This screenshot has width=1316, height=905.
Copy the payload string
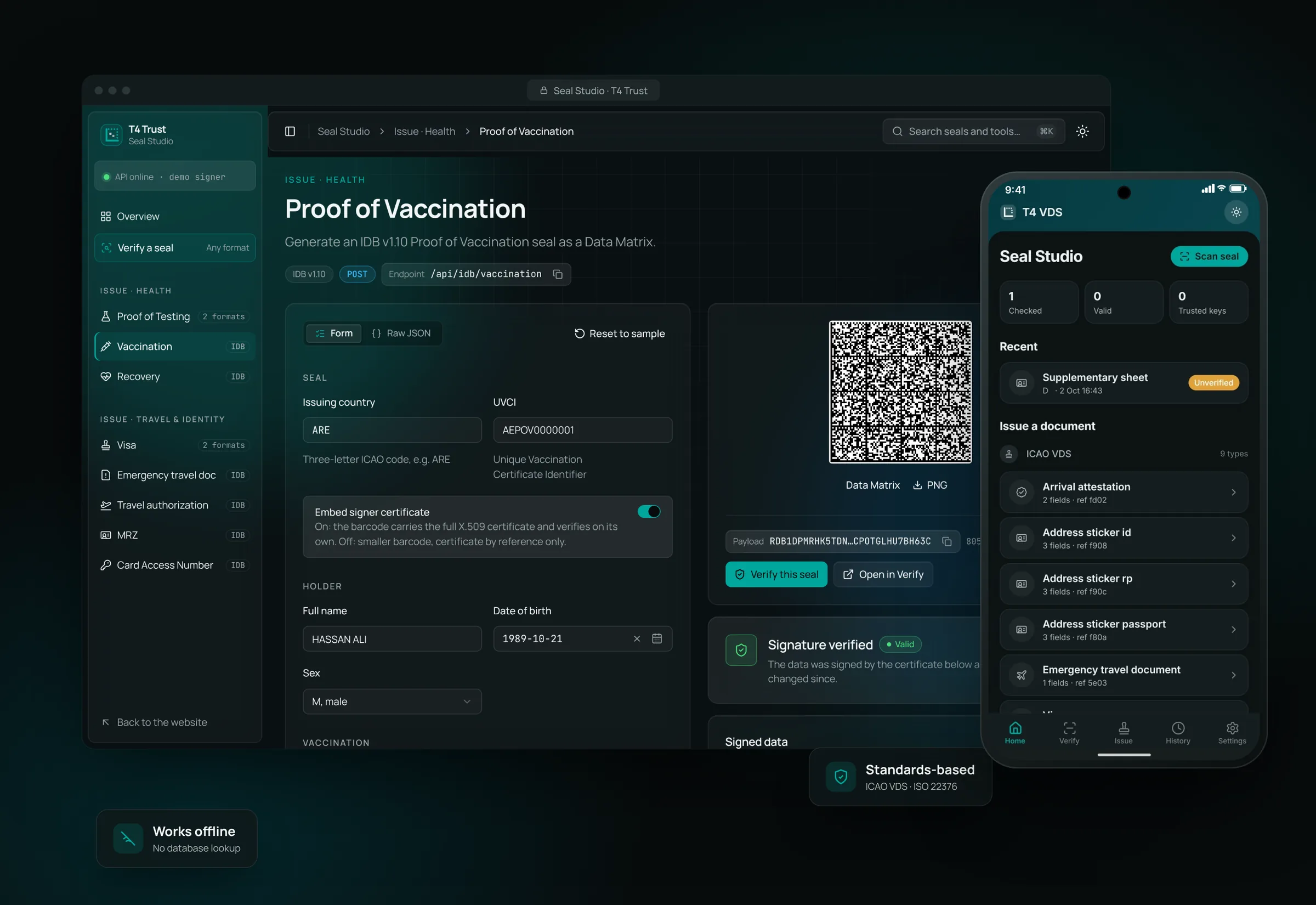pos(946,541)
